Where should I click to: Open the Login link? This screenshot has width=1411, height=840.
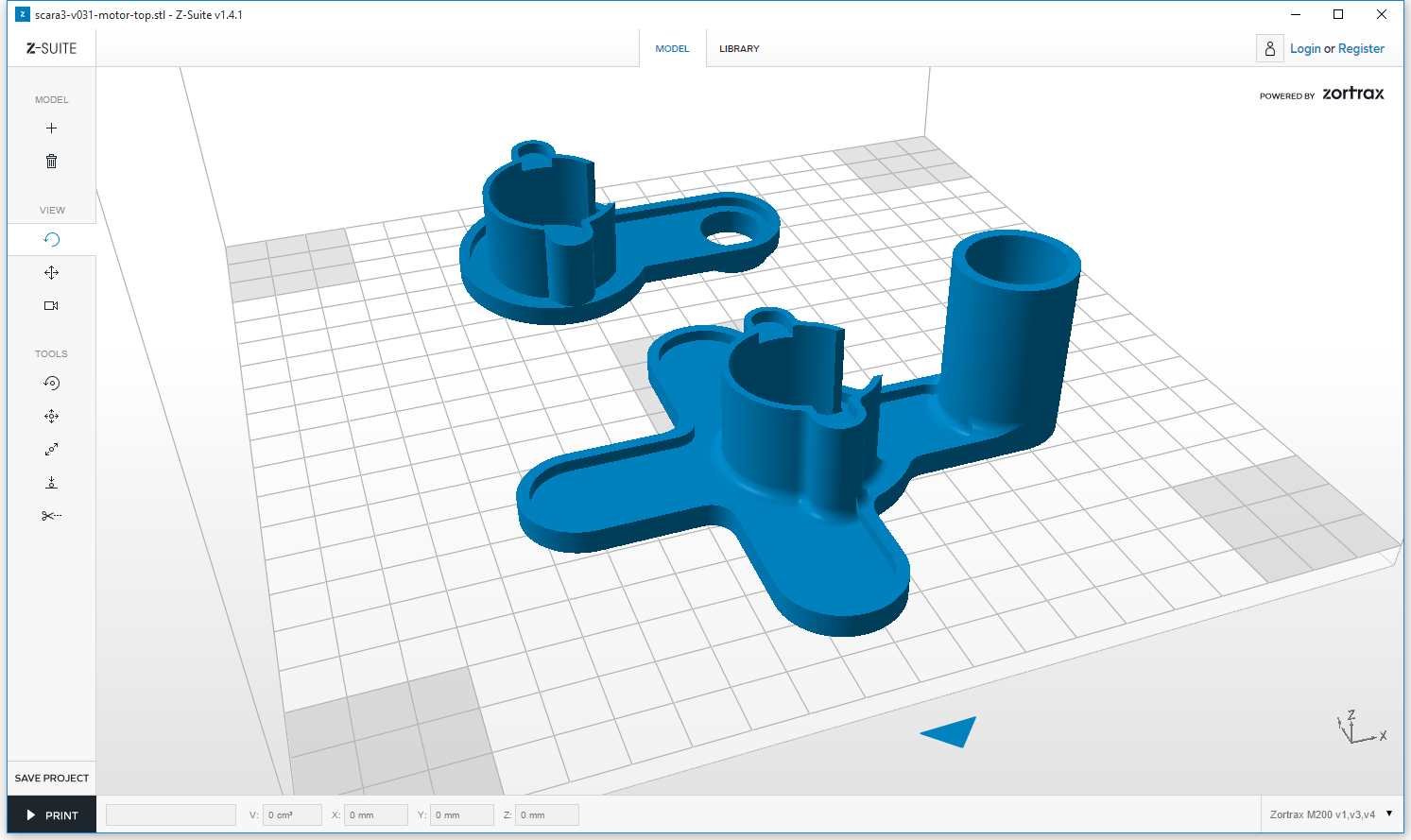1304,49
